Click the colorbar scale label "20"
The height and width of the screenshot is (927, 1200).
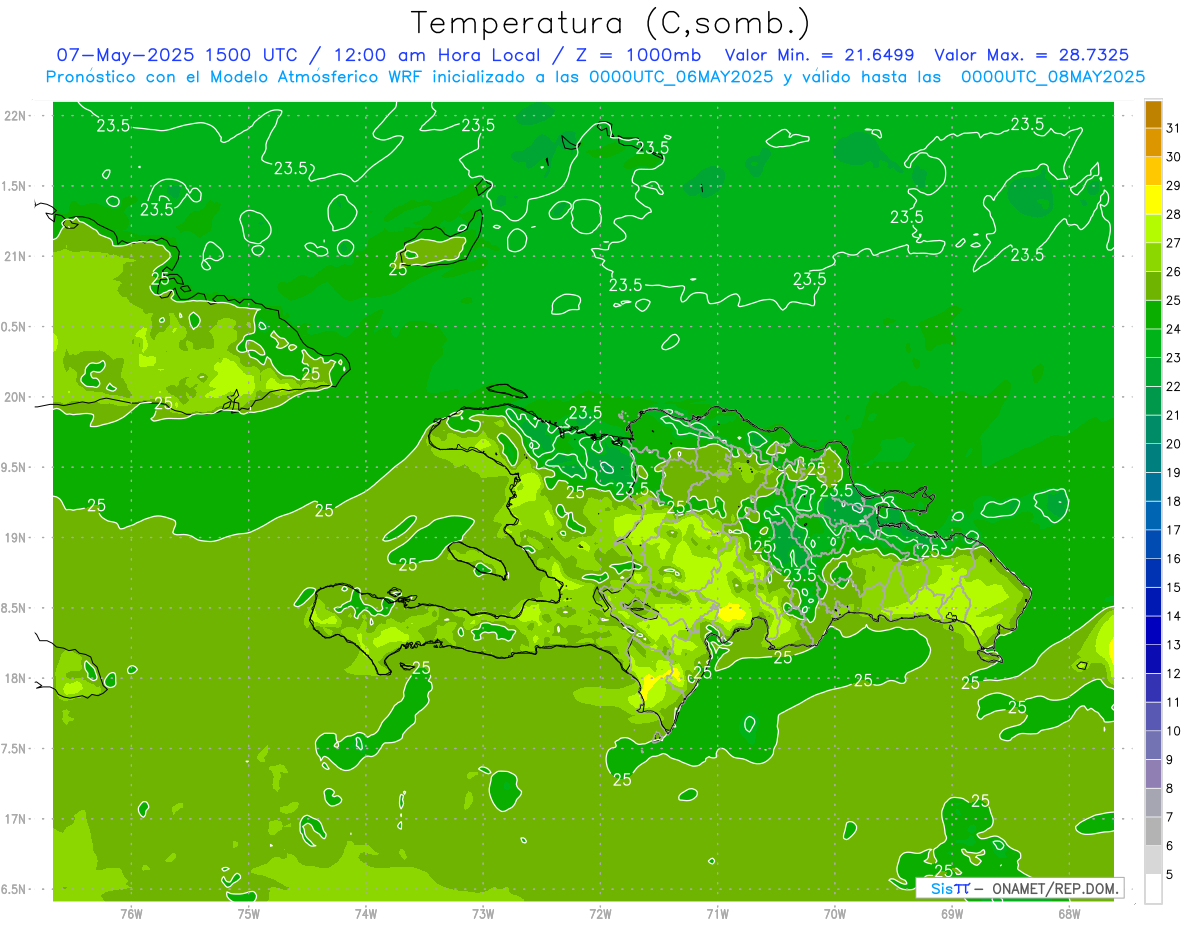pyautogui.click(x=1173, y=444)
